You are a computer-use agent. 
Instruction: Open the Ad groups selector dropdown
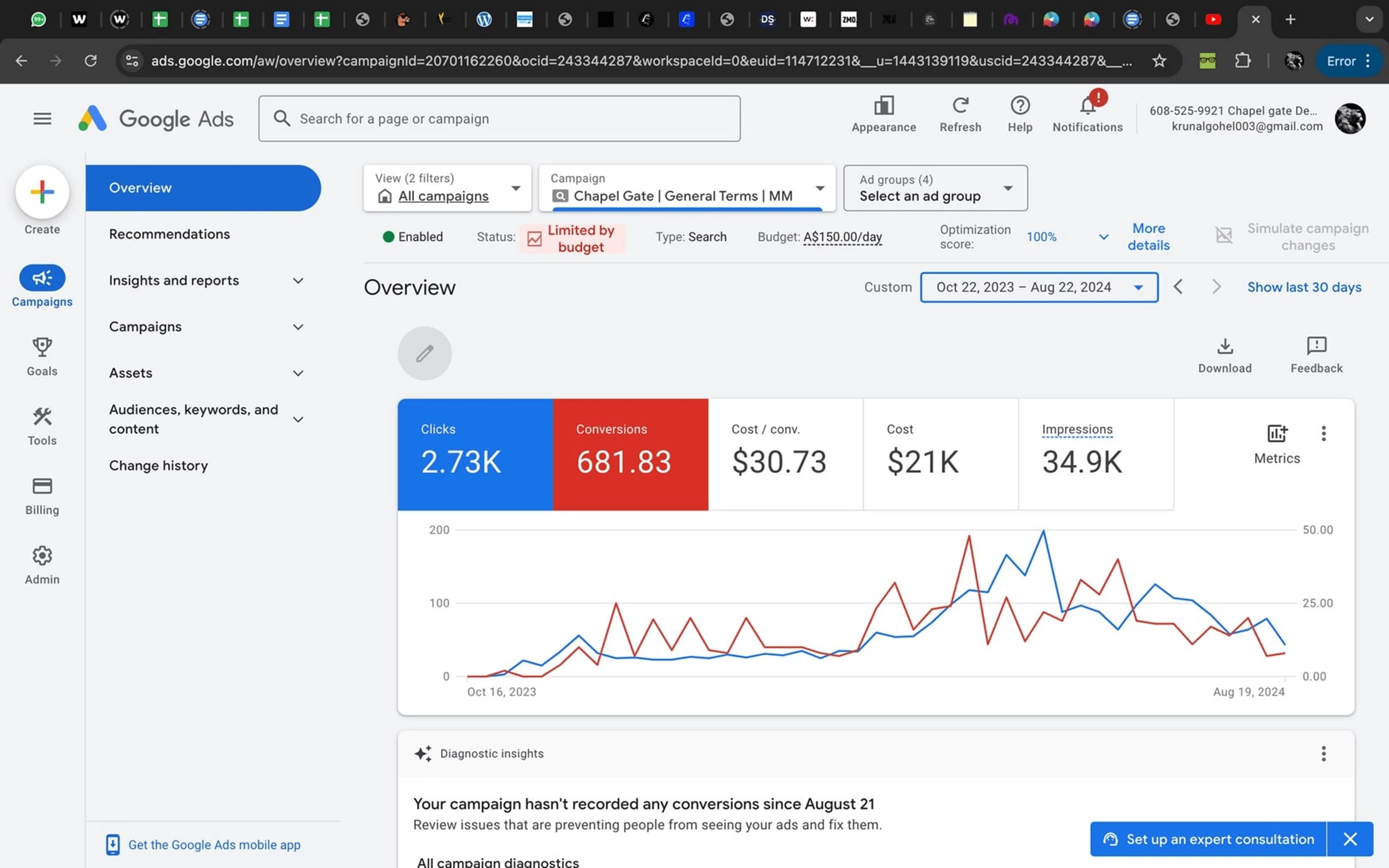pyautogui.click(x=935, y=188)
